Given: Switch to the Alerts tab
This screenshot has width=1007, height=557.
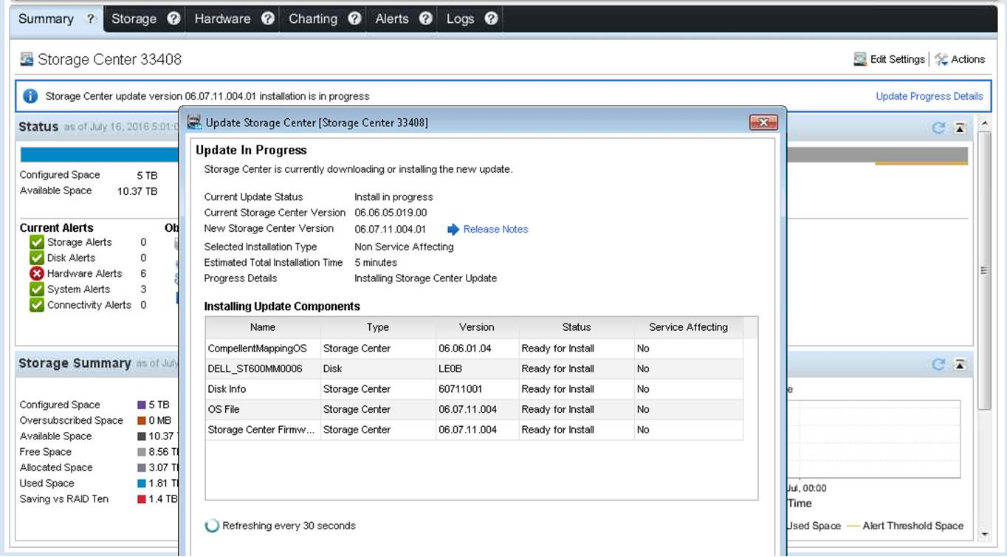Looking at the screenshot, I should 392,19.
